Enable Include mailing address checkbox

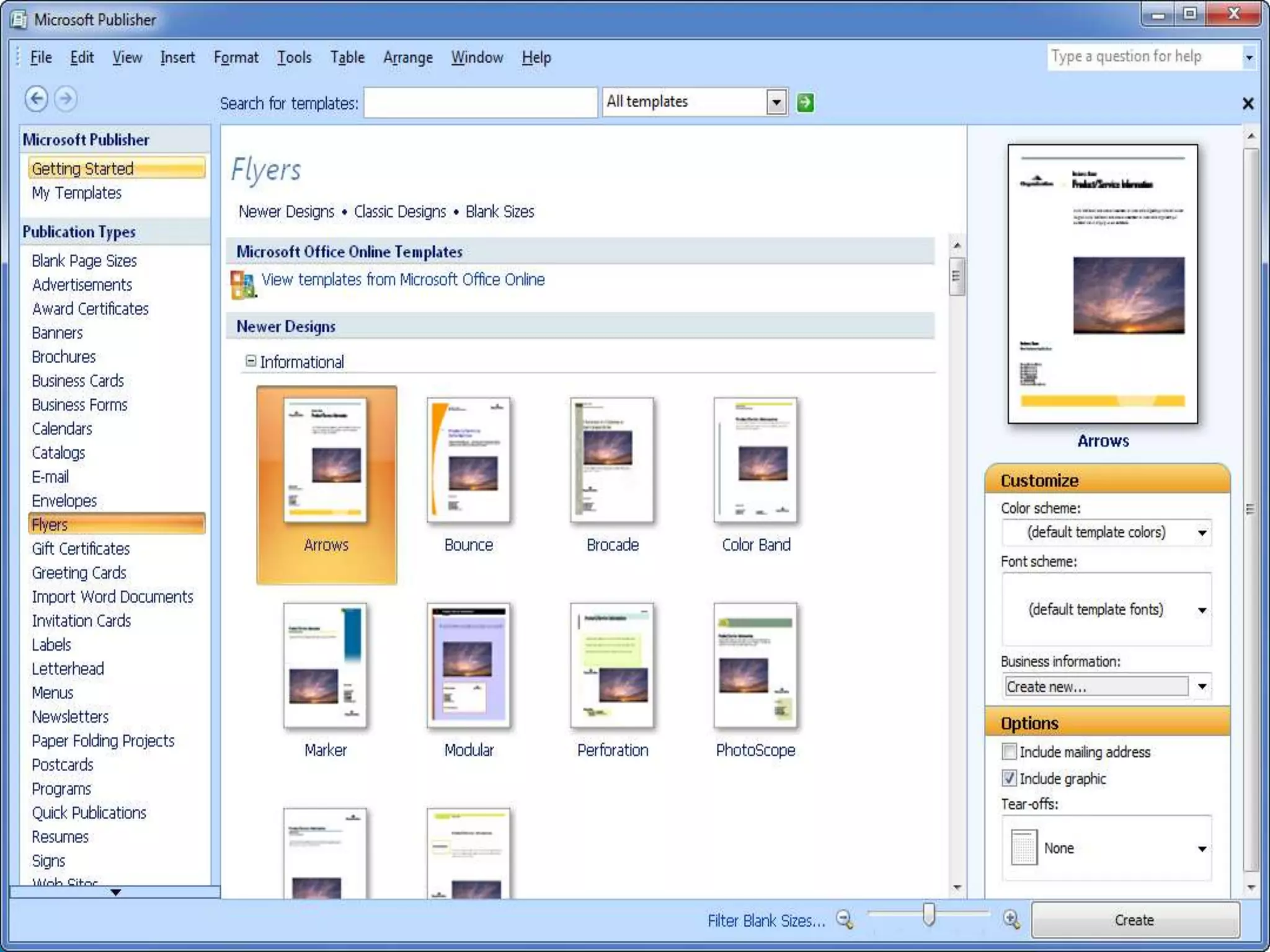point(1010,752)
